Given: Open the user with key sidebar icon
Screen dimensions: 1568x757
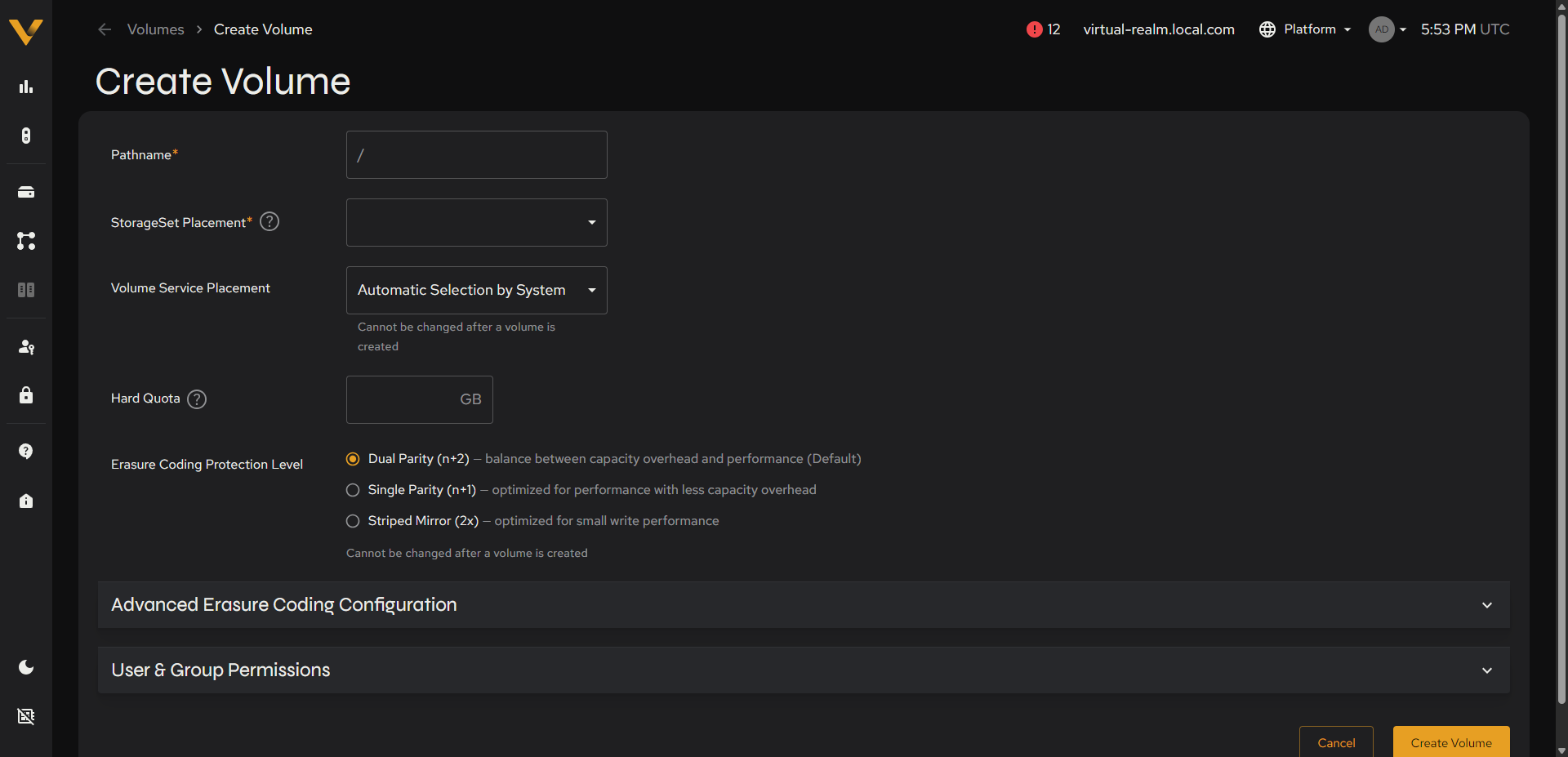Looking at the screenshot, I should click(26, 347).
